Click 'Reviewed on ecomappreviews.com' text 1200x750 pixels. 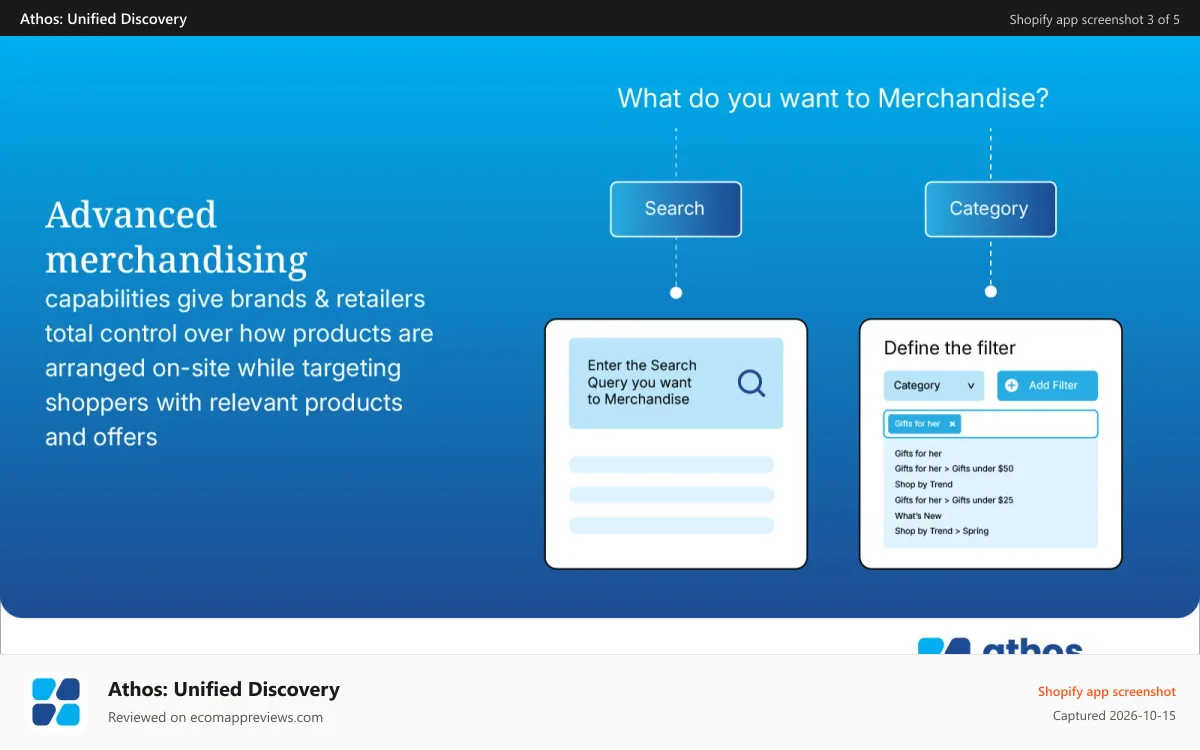(215, 717)
